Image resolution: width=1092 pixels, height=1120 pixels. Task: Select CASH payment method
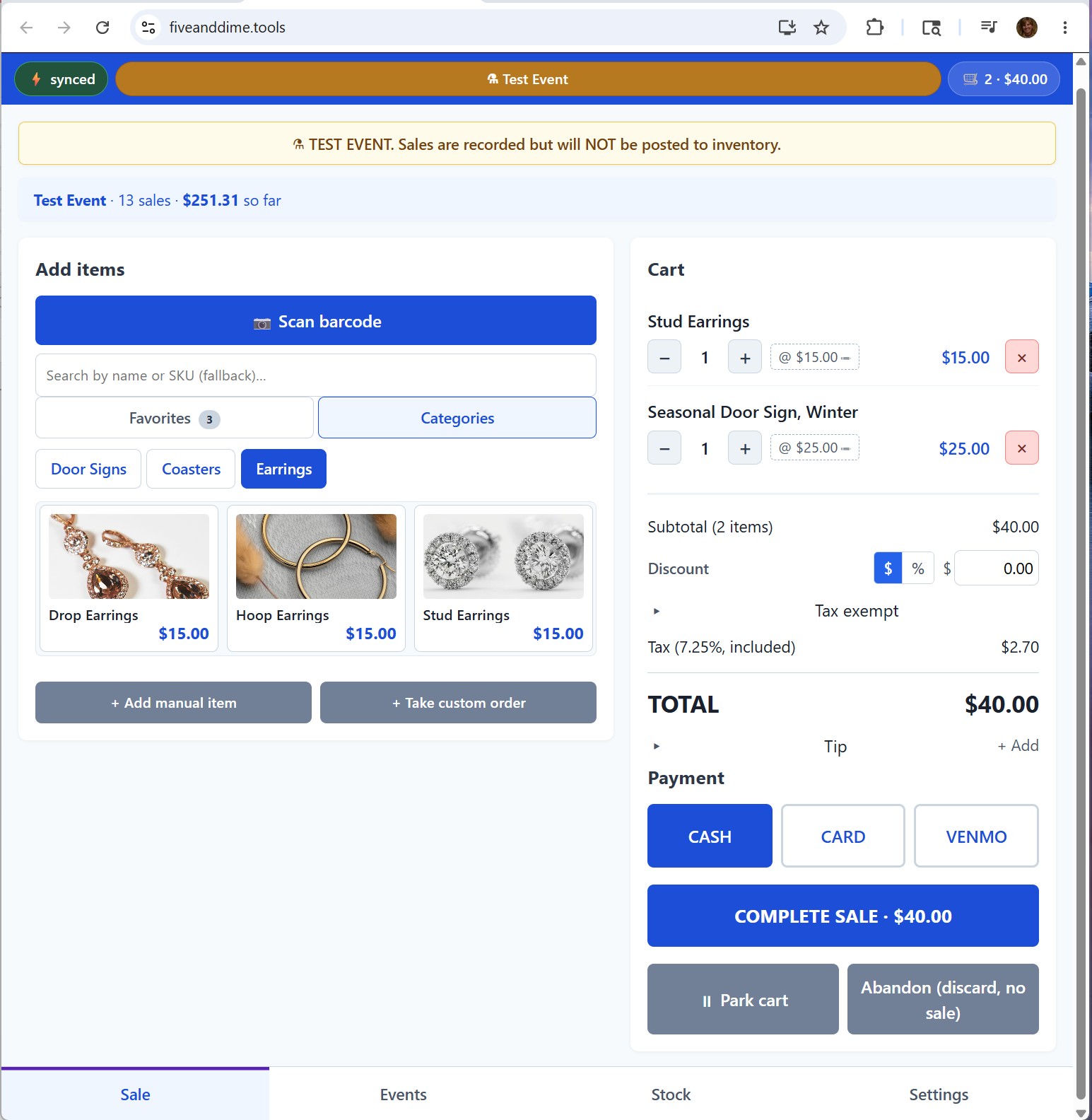pyautogui.click(x=710, y=836)
